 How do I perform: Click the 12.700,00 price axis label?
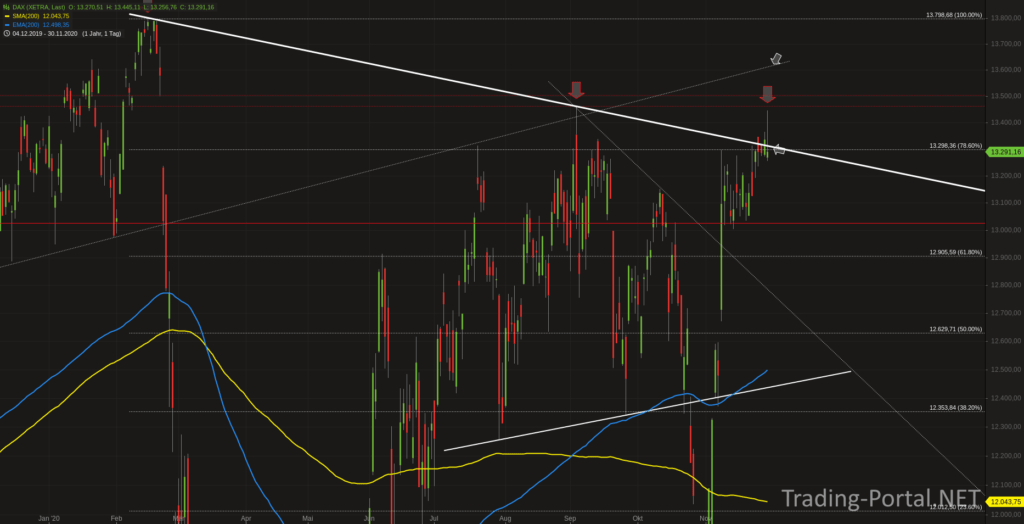pos(1006,314)
